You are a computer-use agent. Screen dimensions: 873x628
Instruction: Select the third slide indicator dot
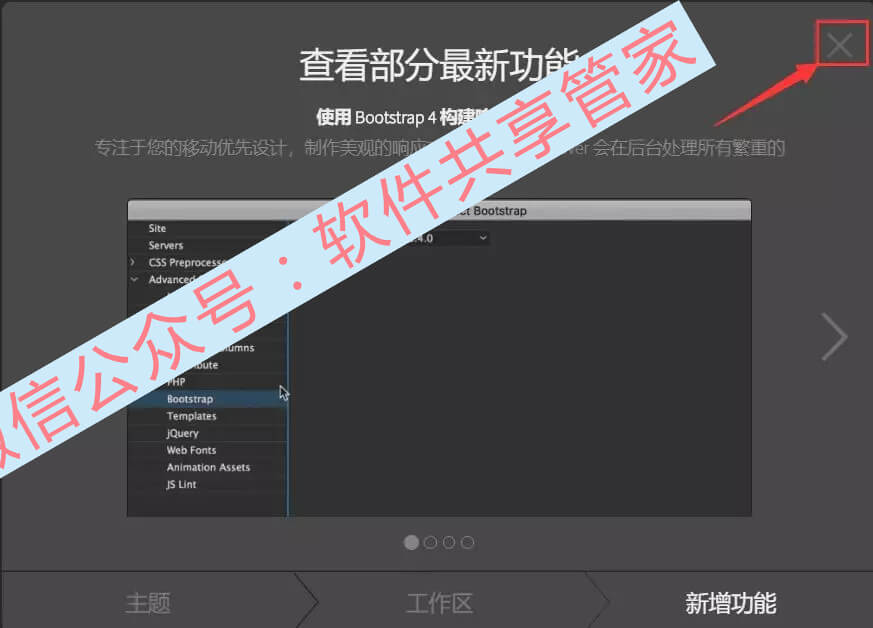449,542
